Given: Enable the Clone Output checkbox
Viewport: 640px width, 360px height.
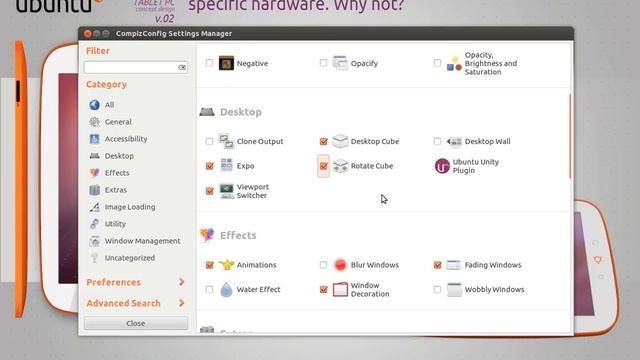Looking at the screenshot, I should [x=209, y=141].
